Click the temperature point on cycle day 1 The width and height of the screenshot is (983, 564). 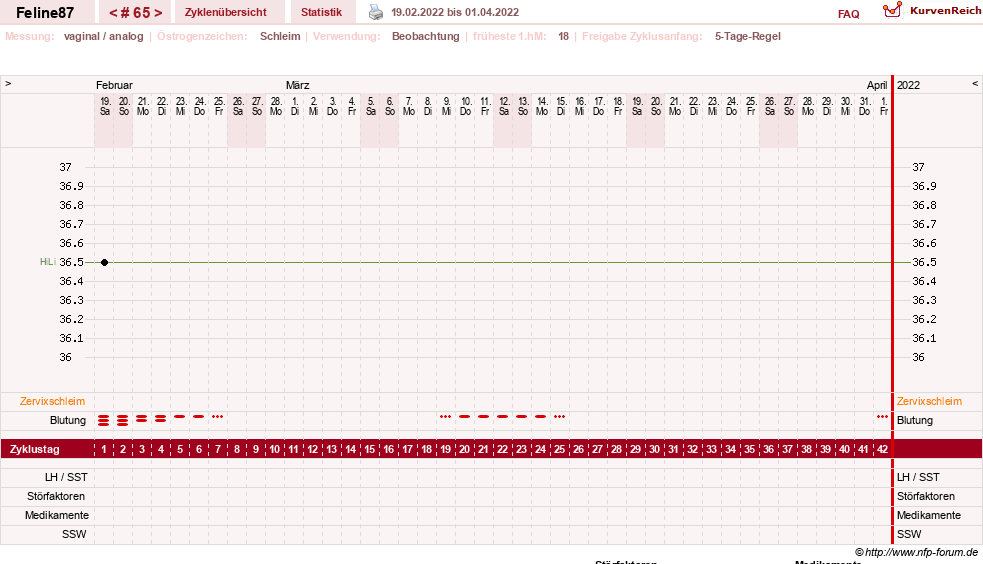(x=105, y=263)
